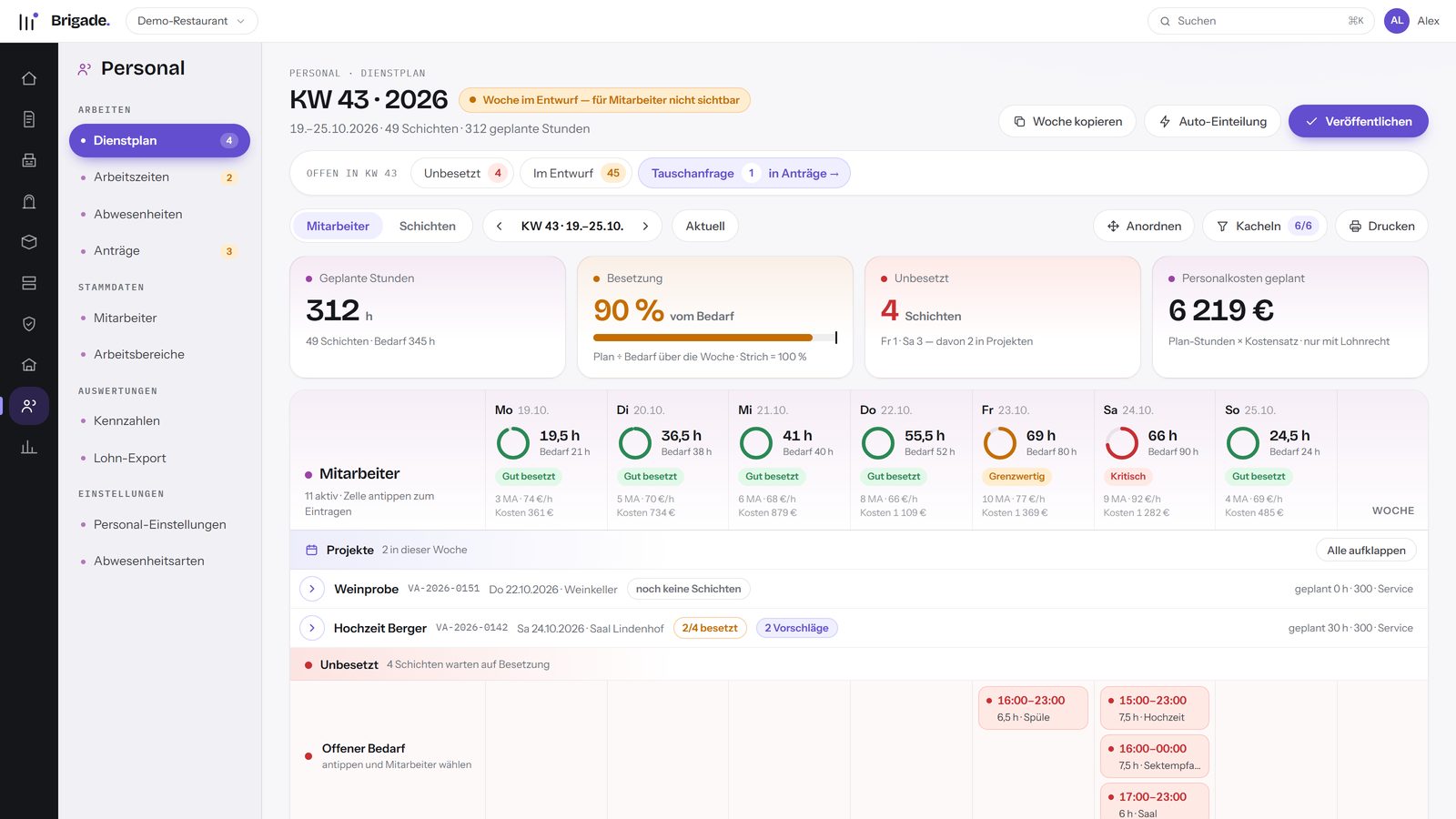Open Anträge in sidebar

pyautogui.click(x=159, y=250)
